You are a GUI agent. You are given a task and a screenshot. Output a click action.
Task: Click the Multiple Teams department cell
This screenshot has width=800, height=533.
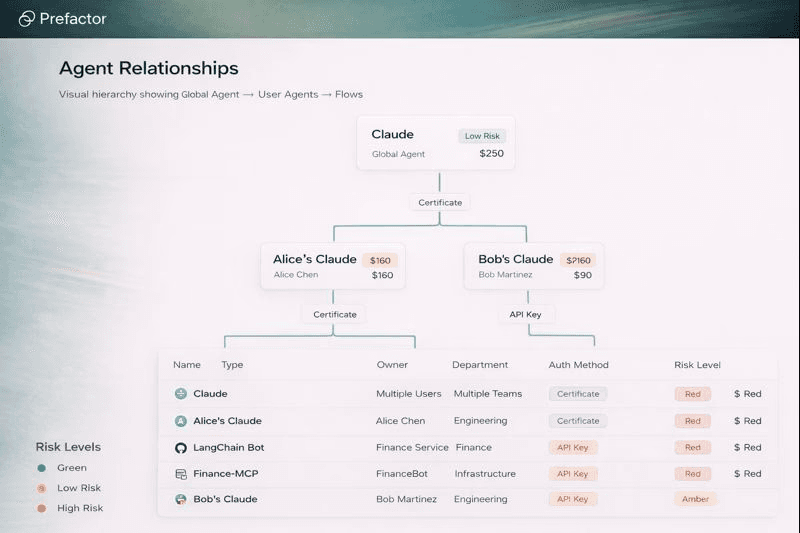(488, 394)
